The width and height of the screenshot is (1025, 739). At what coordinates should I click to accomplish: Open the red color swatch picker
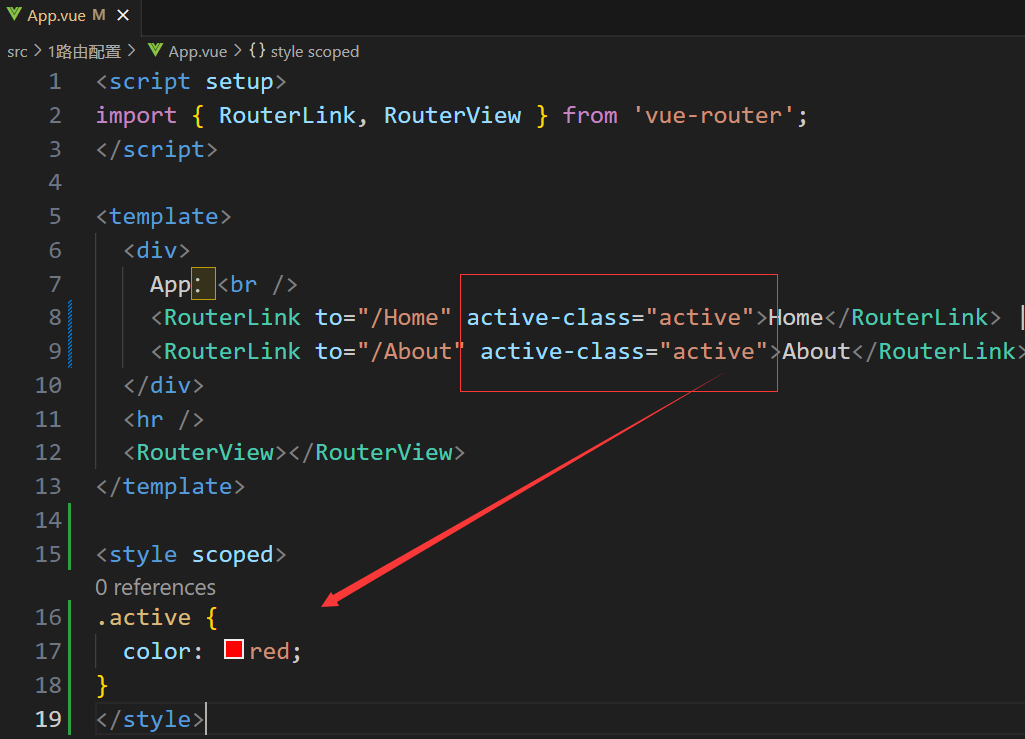pyautogui.click(x=233, y=649)
